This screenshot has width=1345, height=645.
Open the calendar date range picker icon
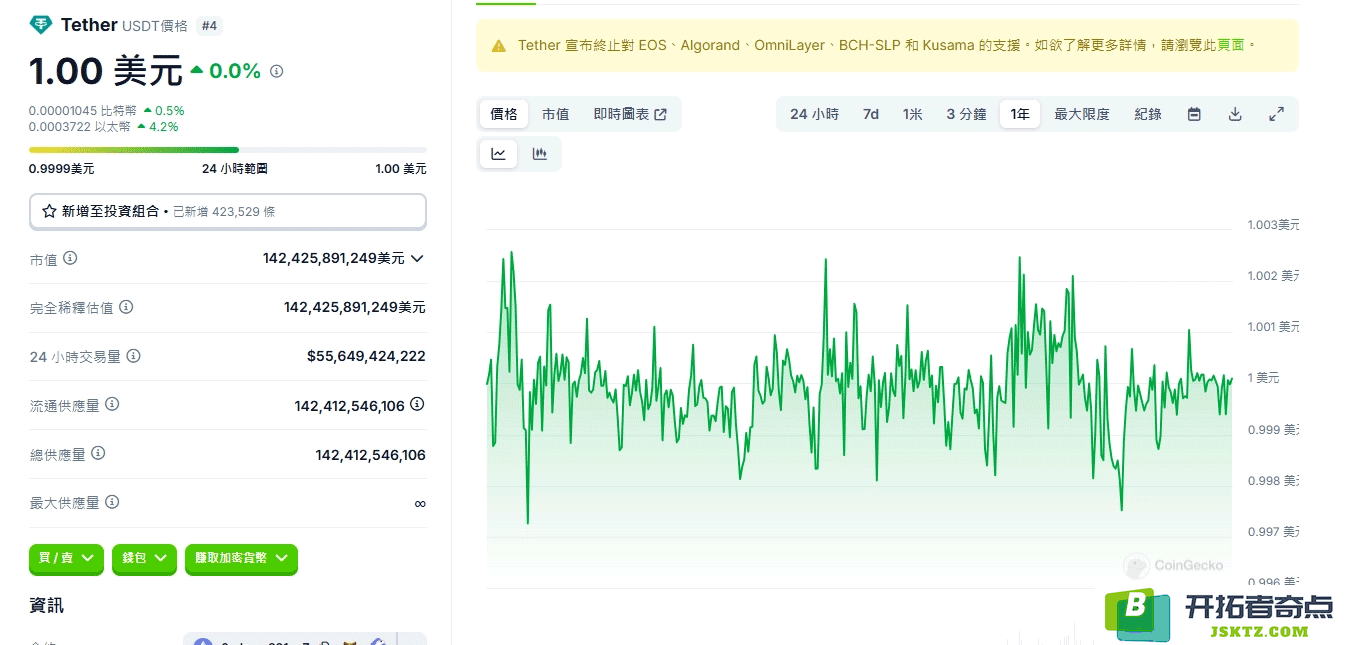[1194, 114]
